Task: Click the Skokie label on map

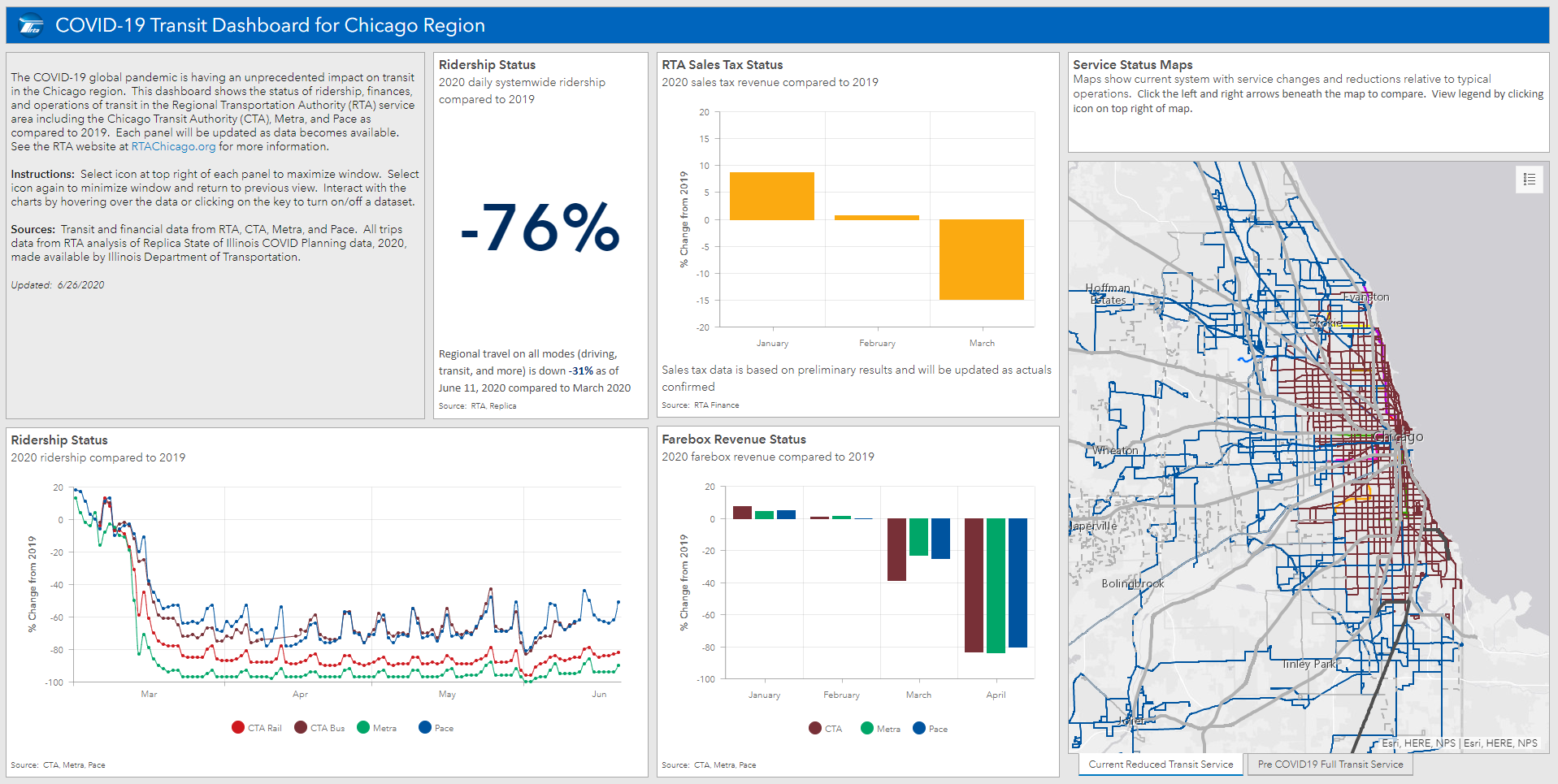Action: [1325, 323]
